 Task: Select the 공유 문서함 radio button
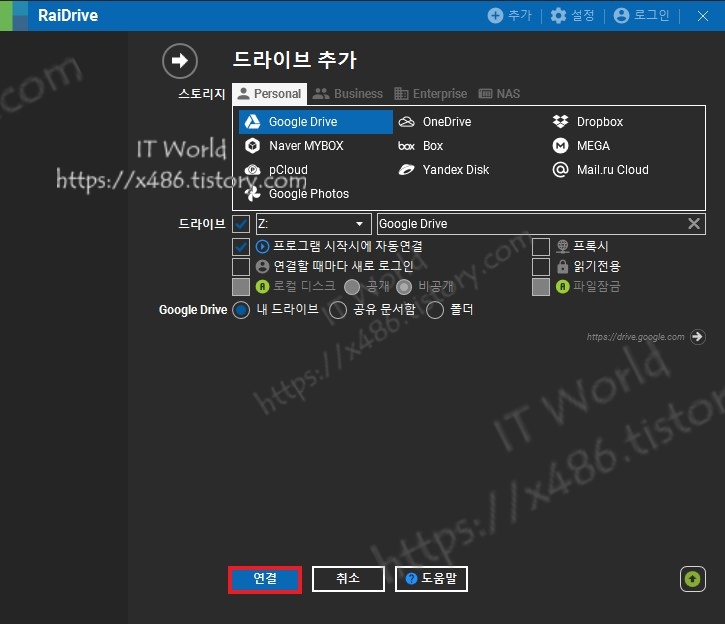click(338, 310)
